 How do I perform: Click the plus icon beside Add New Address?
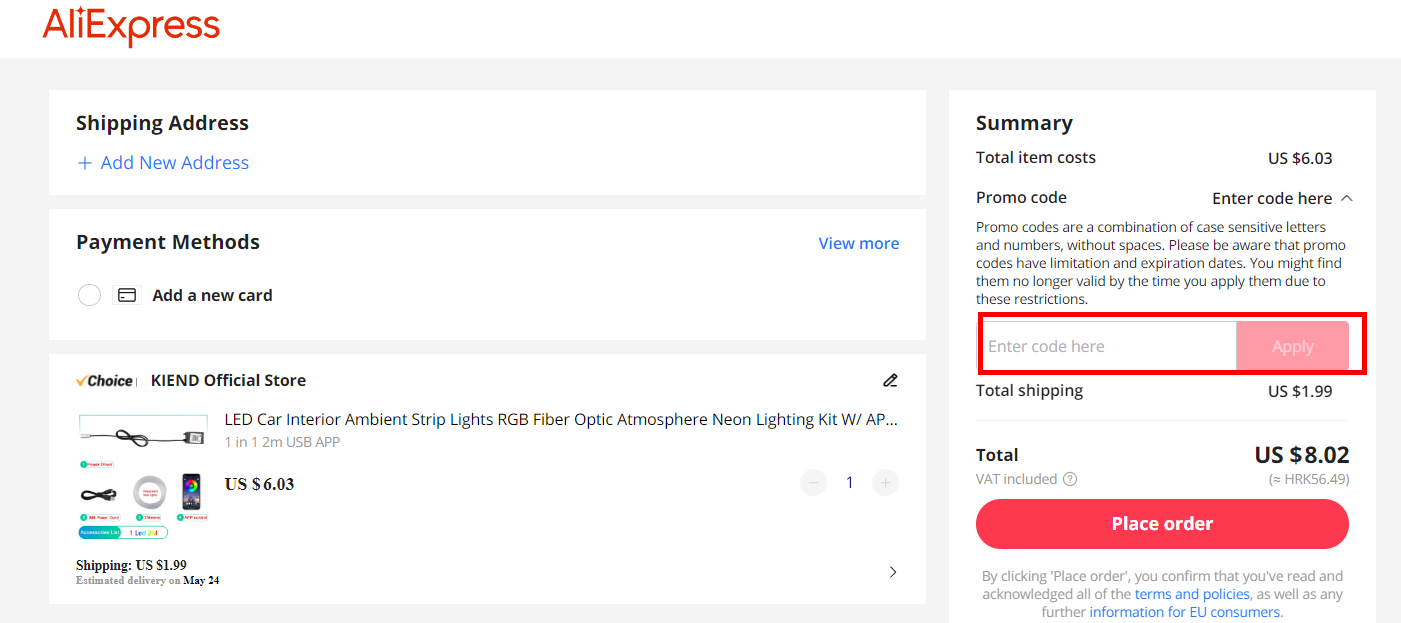(84, 162)
